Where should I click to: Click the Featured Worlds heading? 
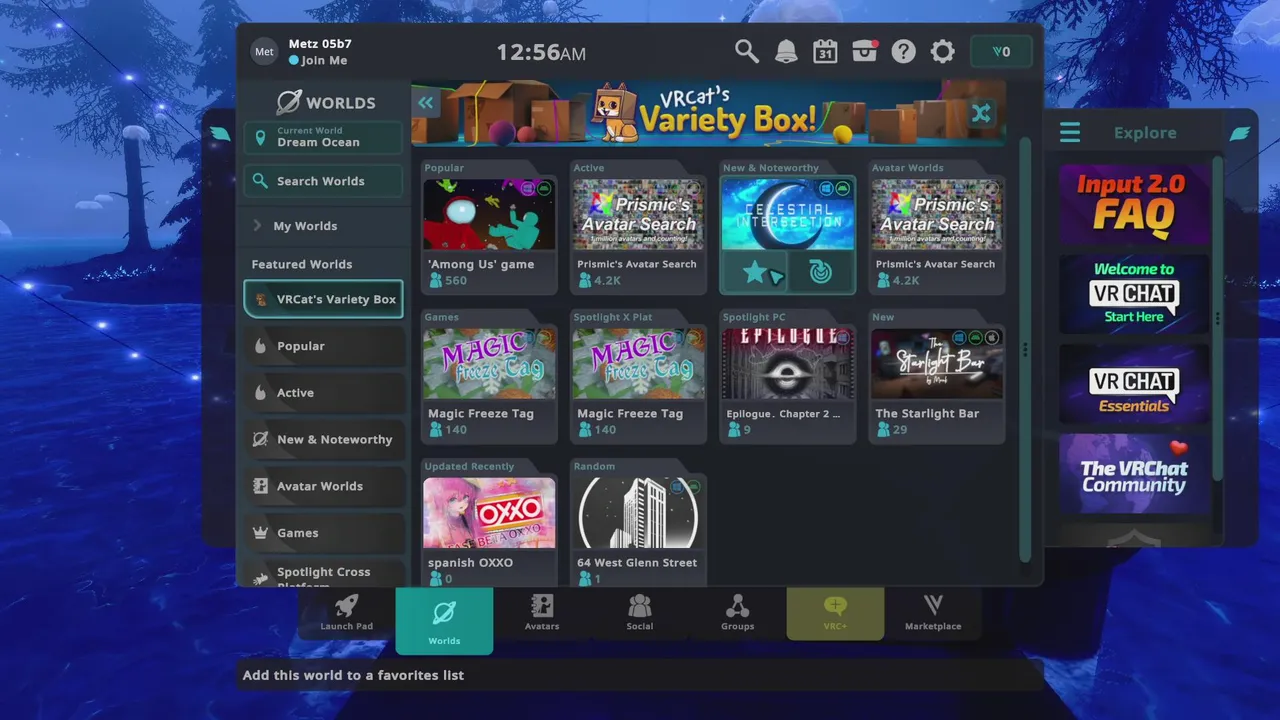point(302,264)
